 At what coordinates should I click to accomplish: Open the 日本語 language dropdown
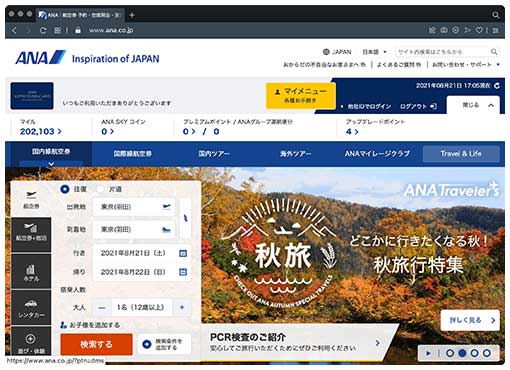tap(374, 52)
